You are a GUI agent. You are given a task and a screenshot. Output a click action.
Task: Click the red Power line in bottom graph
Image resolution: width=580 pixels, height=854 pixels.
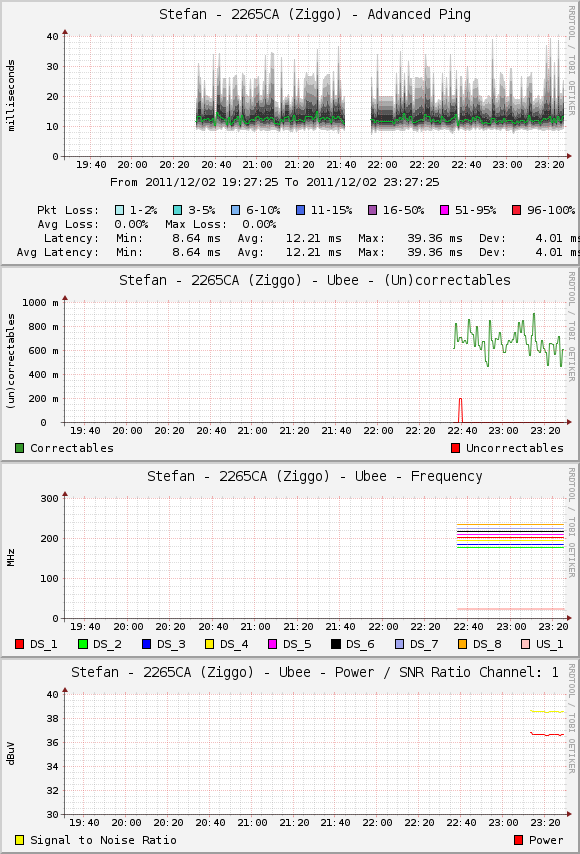click(547, 735)
